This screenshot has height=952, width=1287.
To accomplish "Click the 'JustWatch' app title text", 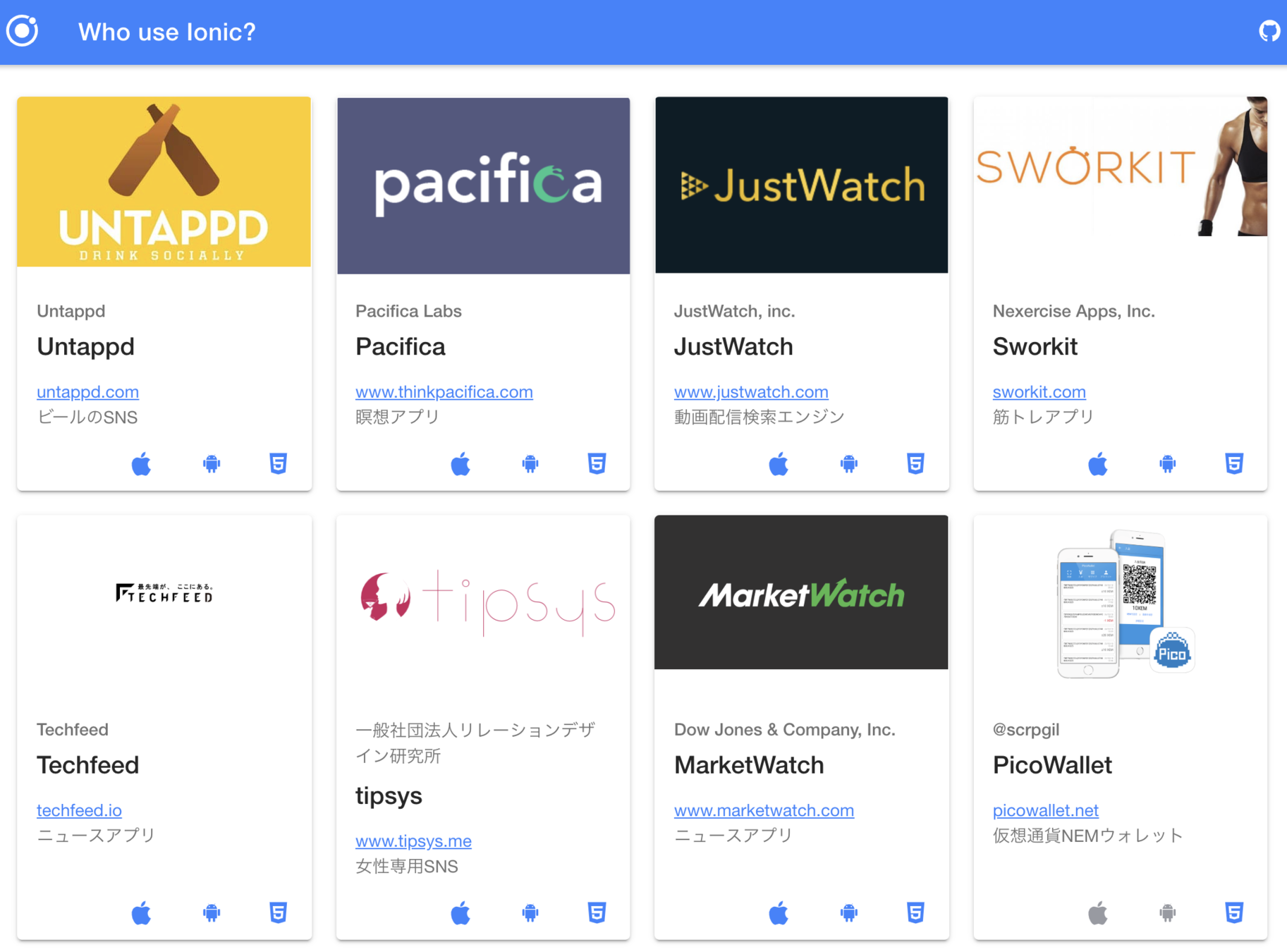I will point(733,346).
